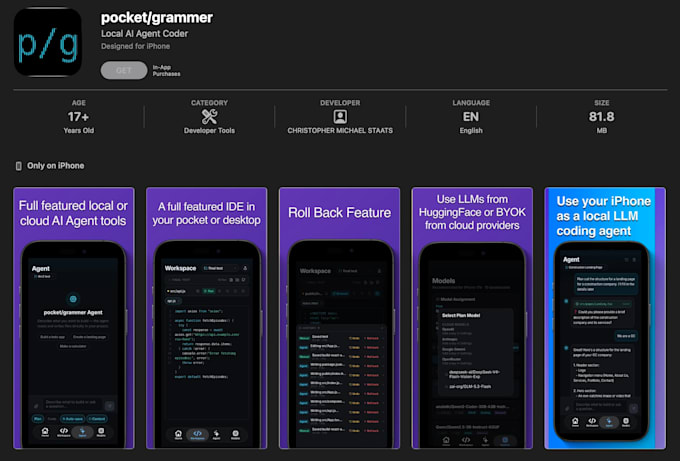Click the GET button
Screen dimensions: 680x461
124,70
